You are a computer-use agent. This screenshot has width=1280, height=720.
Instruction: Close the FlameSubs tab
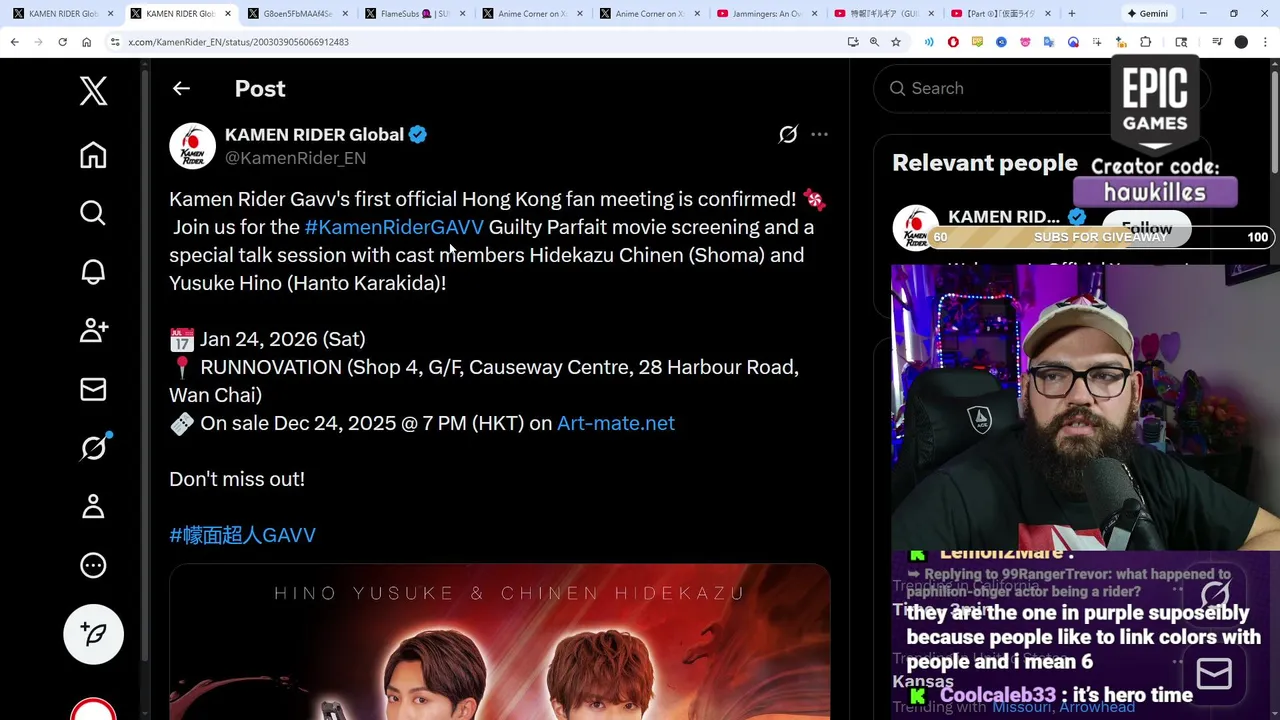462,14
